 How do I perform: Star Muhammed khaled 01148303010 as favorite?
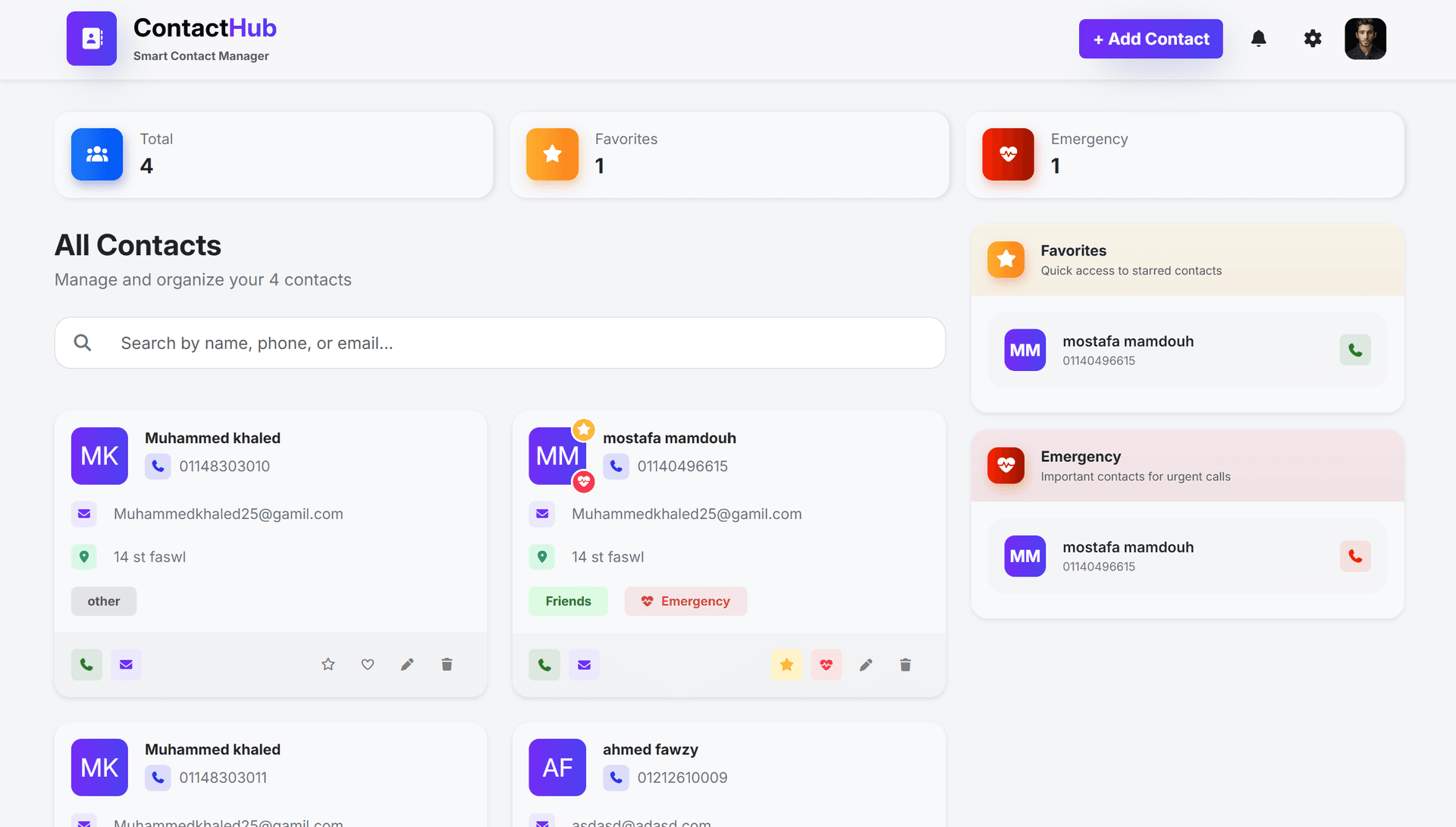[328, 665]
